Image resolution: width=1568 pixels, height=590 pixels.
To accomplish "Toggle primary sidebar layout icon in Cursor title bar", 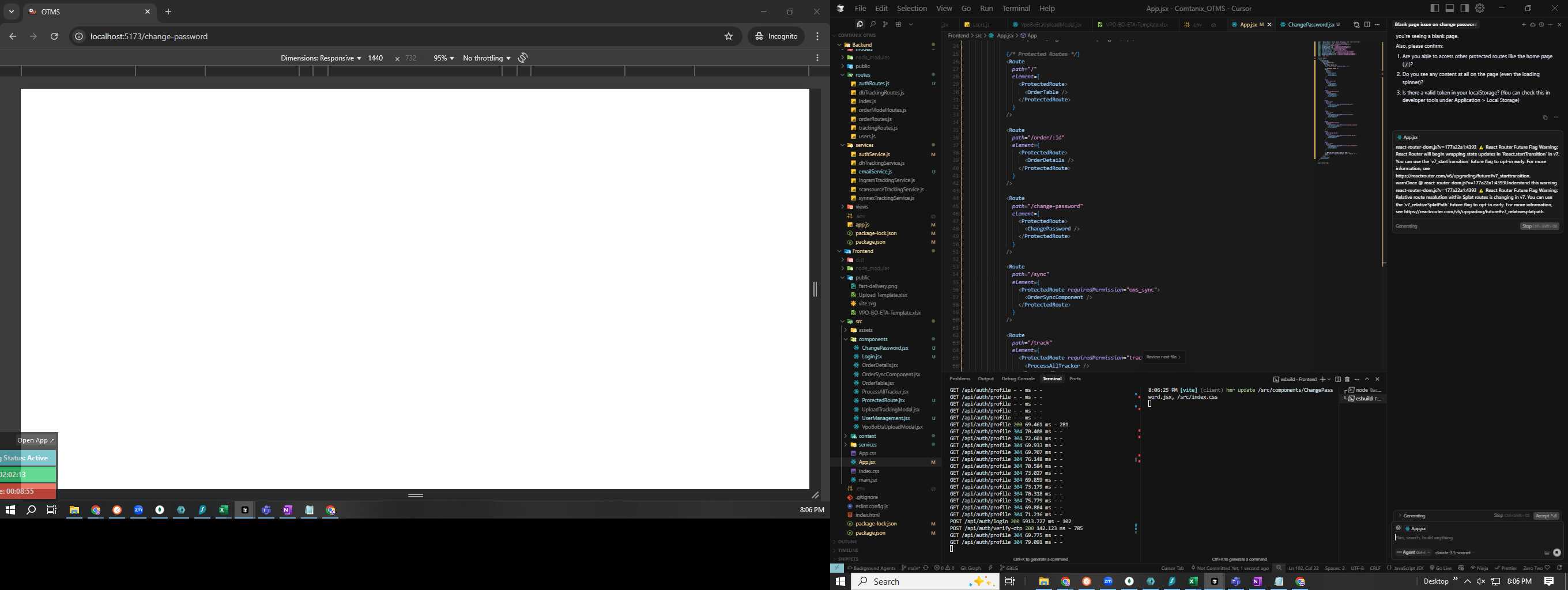I will (x=1435, y=8).
